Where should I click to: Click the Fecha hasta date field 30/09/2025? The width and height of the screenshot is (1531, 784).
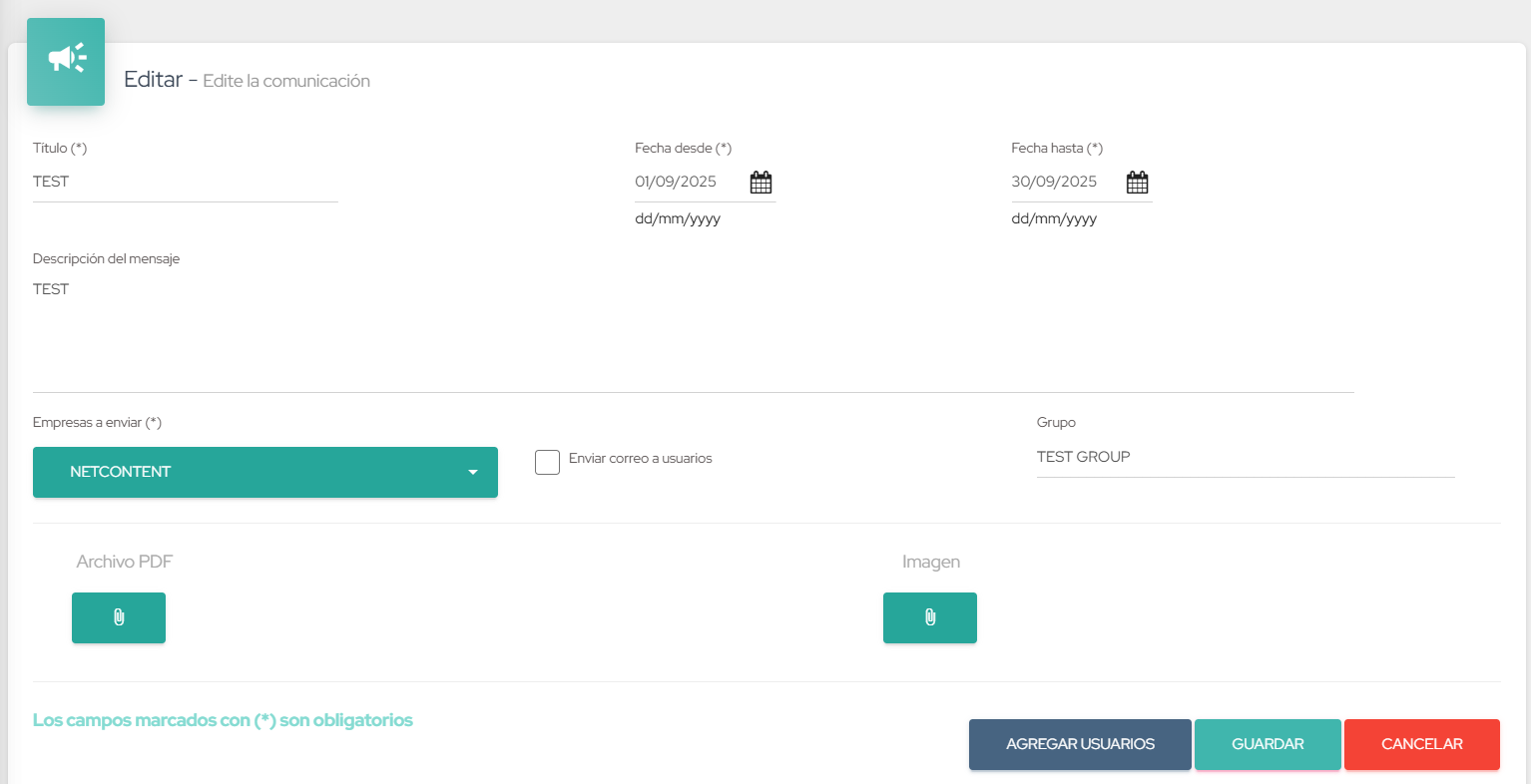point(1065,182)
